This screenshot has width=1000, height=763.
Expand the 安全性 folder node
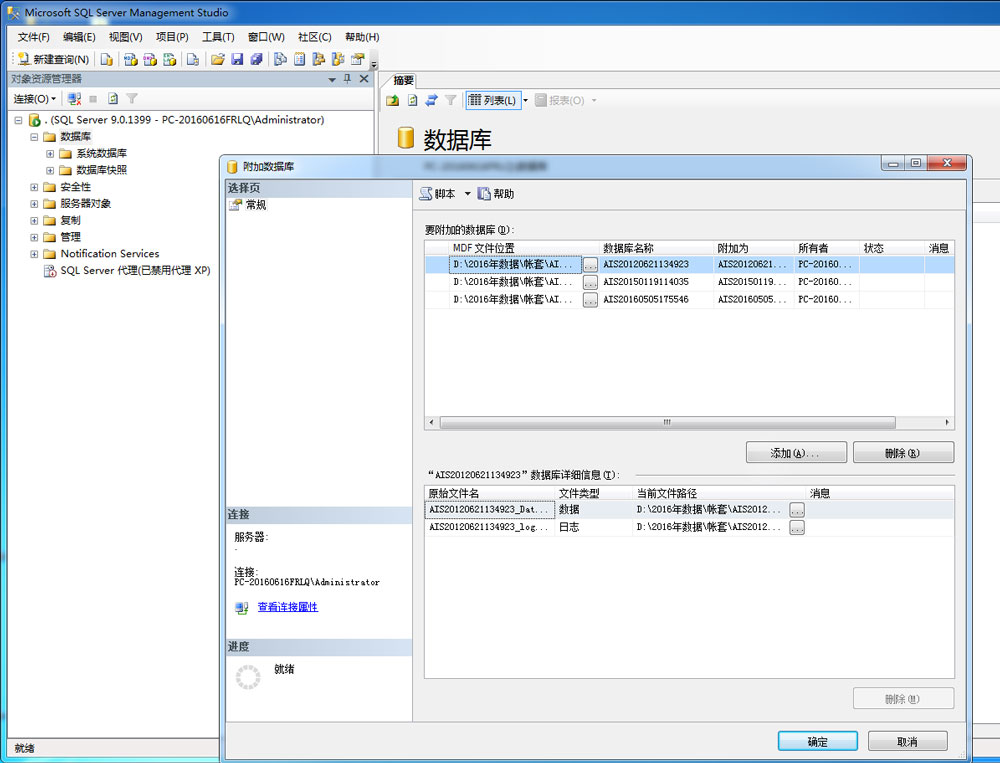(x=34, y=187)
